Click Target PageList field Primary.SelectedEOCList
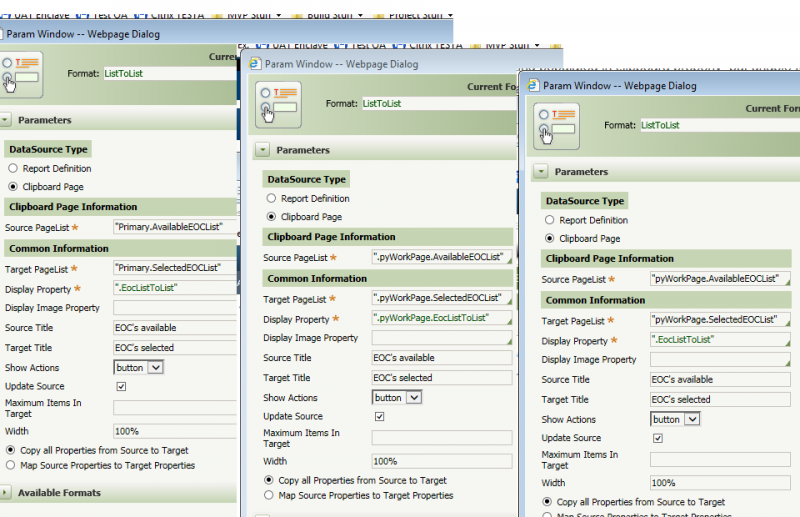Screen dimensions: 800x517 (175, 267)
